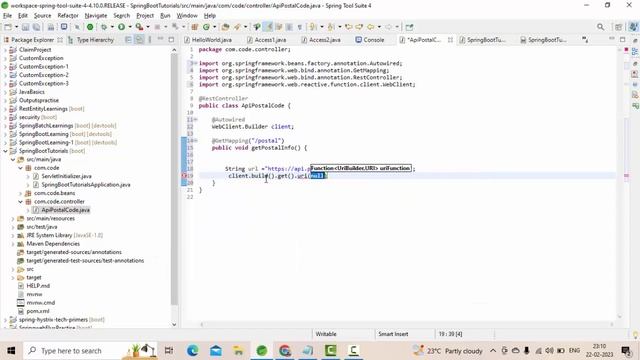Expand the src/main/resources folder

click(x=13, y=219)
